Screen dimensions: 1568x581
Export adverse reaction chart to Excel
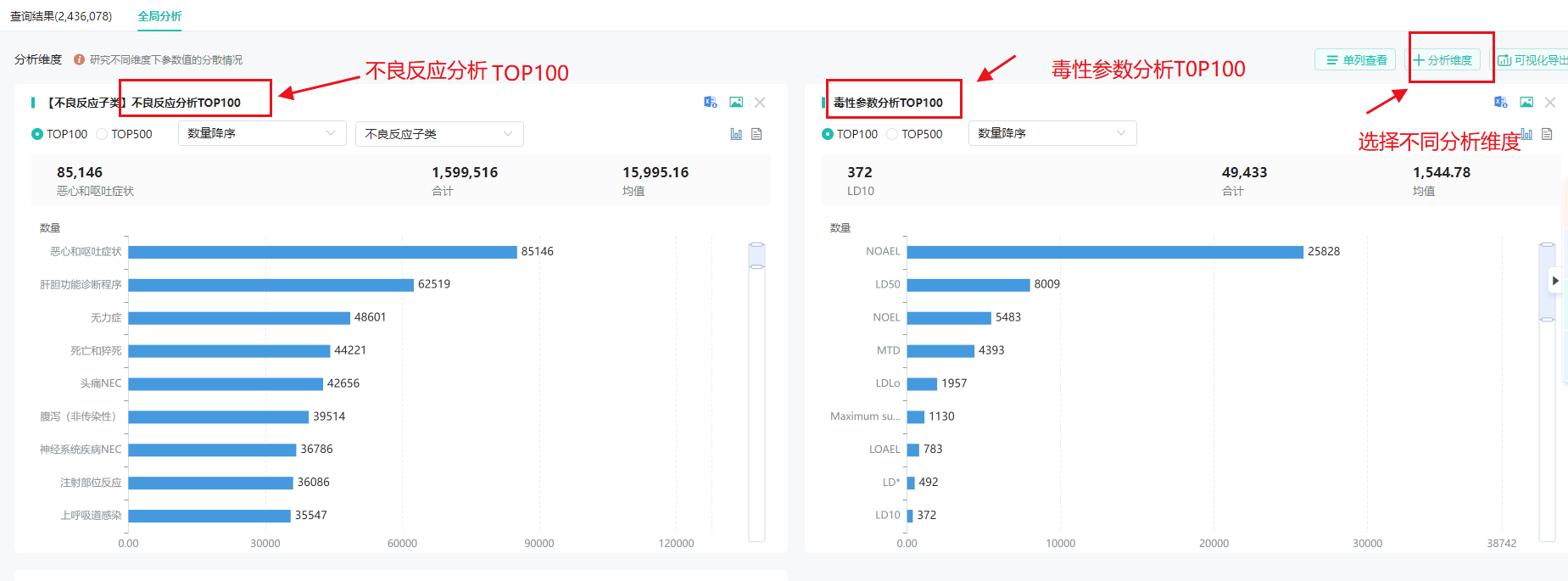711,103
